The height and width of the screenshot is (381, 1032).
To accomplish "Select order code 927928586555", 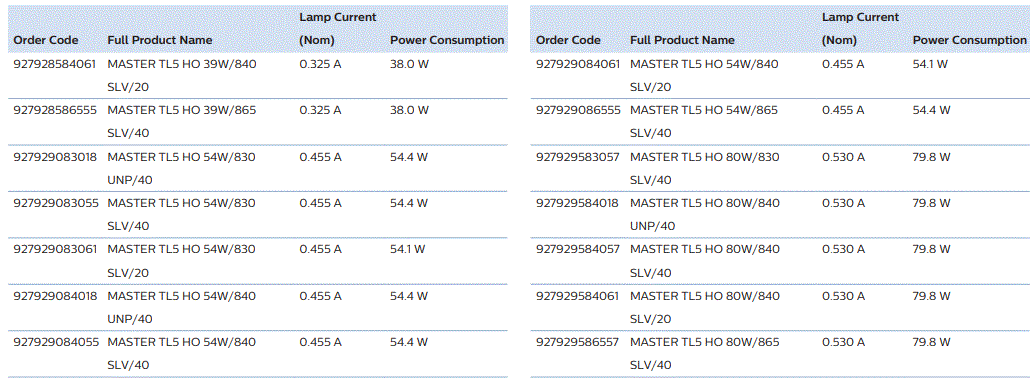I will [x=55, y=111].
